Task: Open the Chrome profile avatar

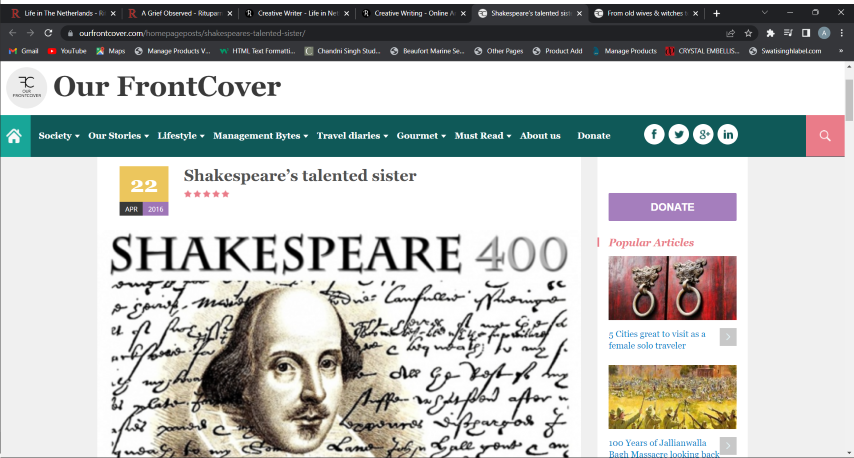Action: coord(824,33)
